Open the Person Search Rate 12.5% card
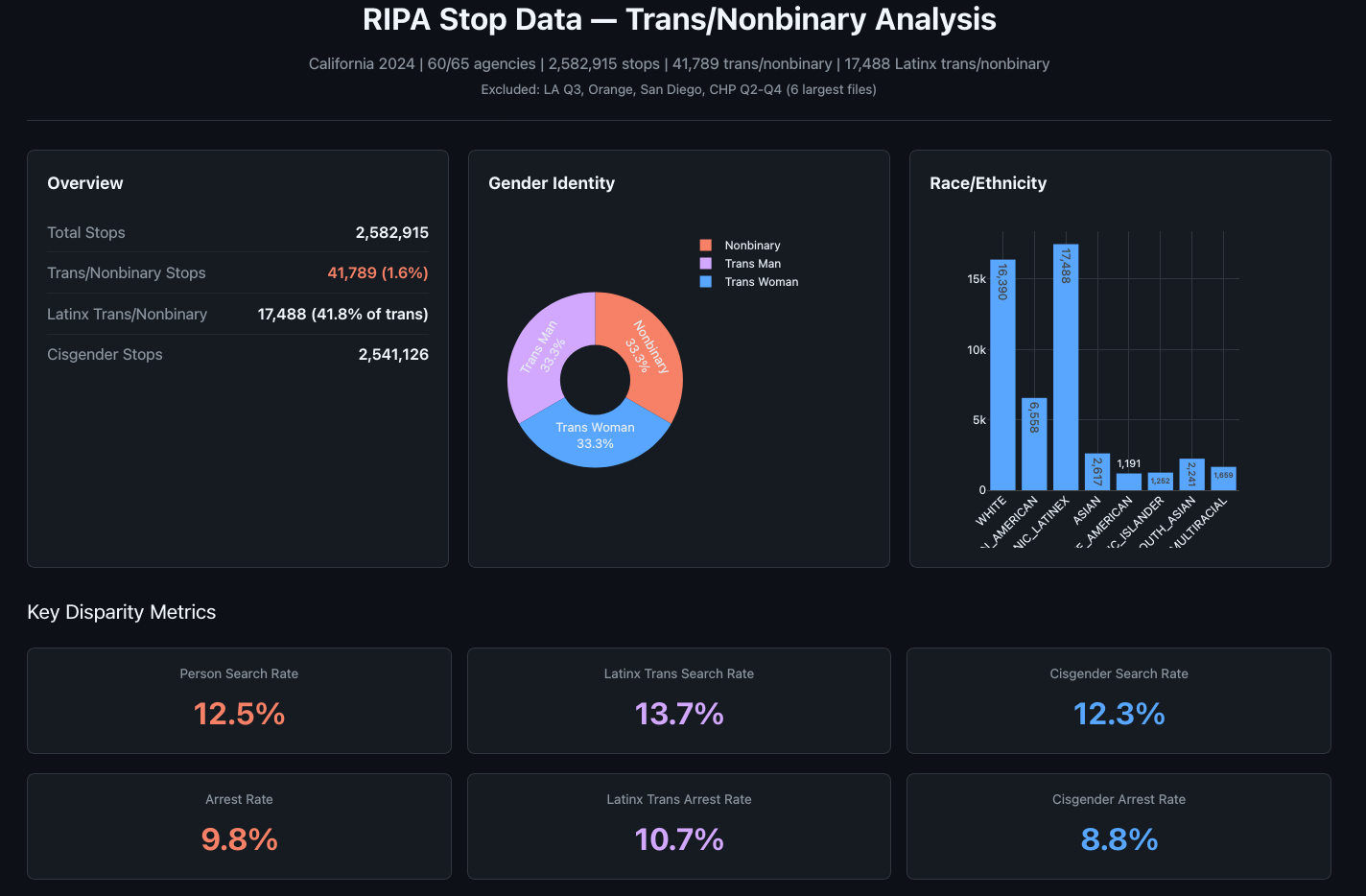Screen dimensions: 1366x896 coord(239,700)
